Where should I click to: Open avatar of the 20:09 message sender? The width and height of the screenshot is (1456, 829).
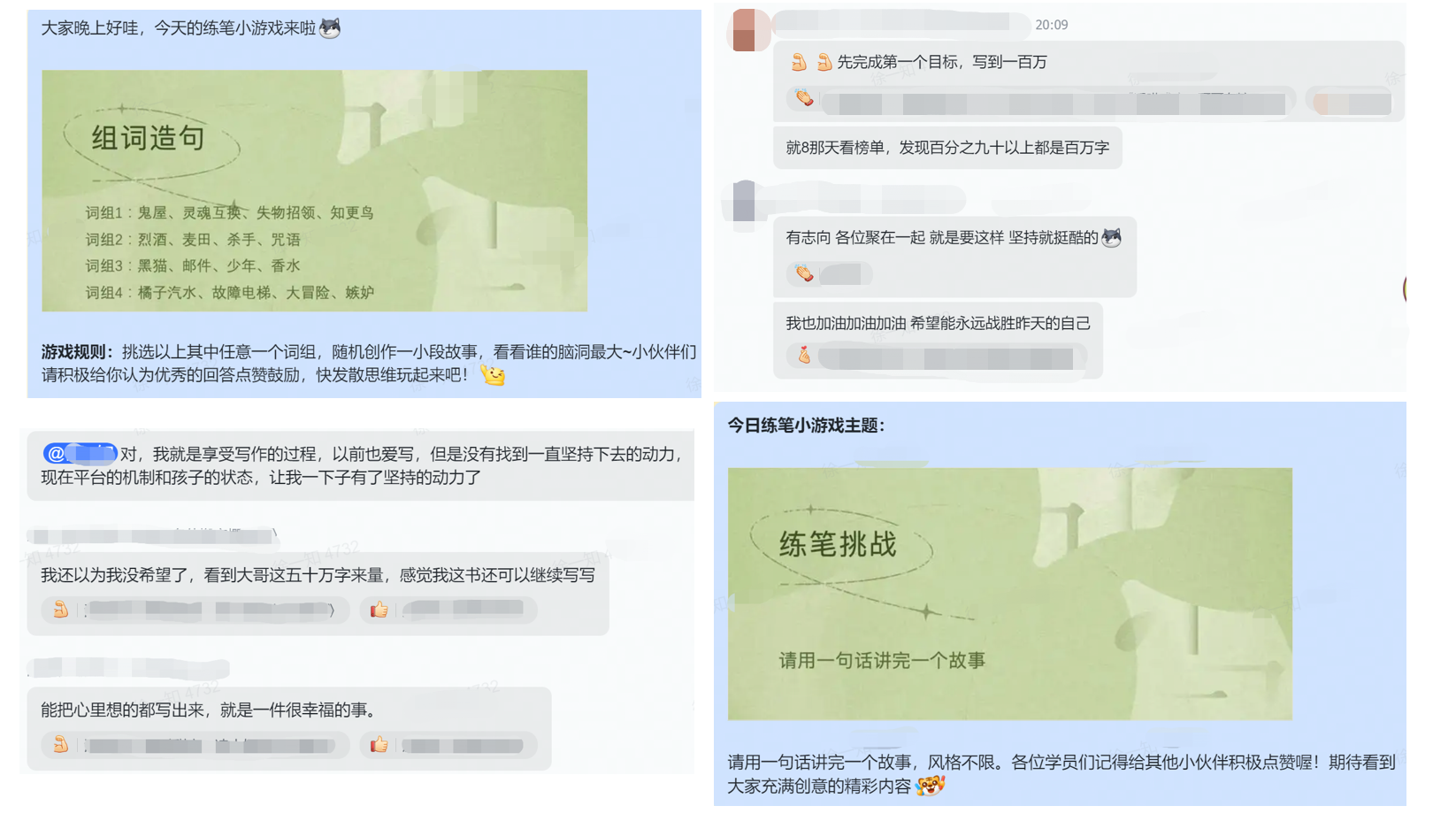[x=749, y=30]
